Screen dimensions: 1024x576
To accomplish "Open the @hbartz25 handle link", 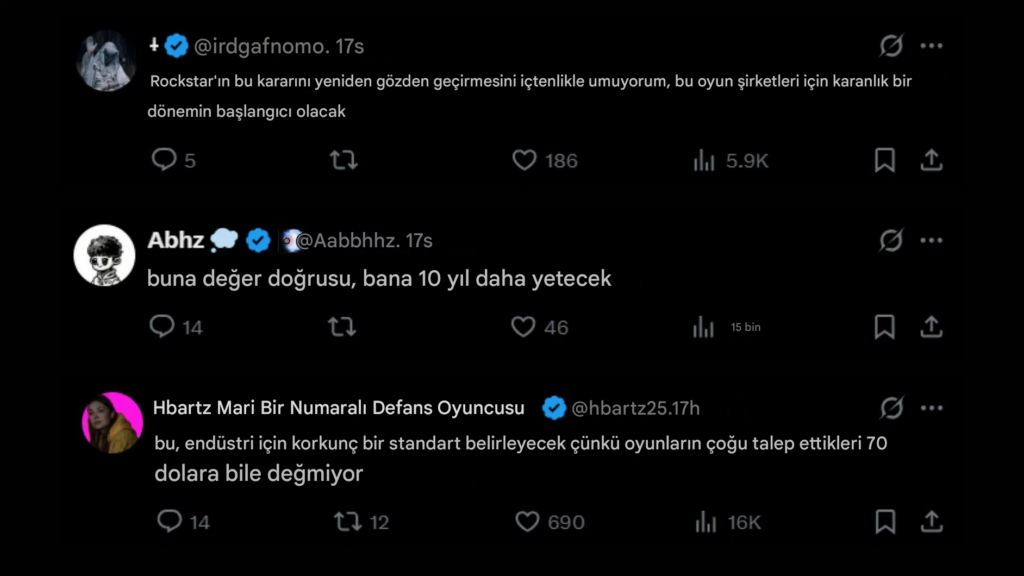I will [x=619, y=407].
